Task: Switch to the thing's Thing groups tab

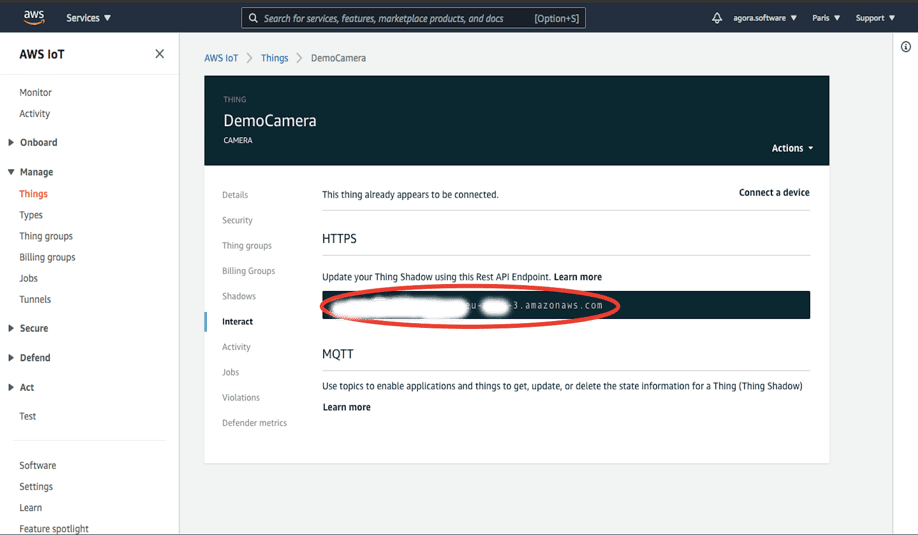Action: click(x=246, y=245)
